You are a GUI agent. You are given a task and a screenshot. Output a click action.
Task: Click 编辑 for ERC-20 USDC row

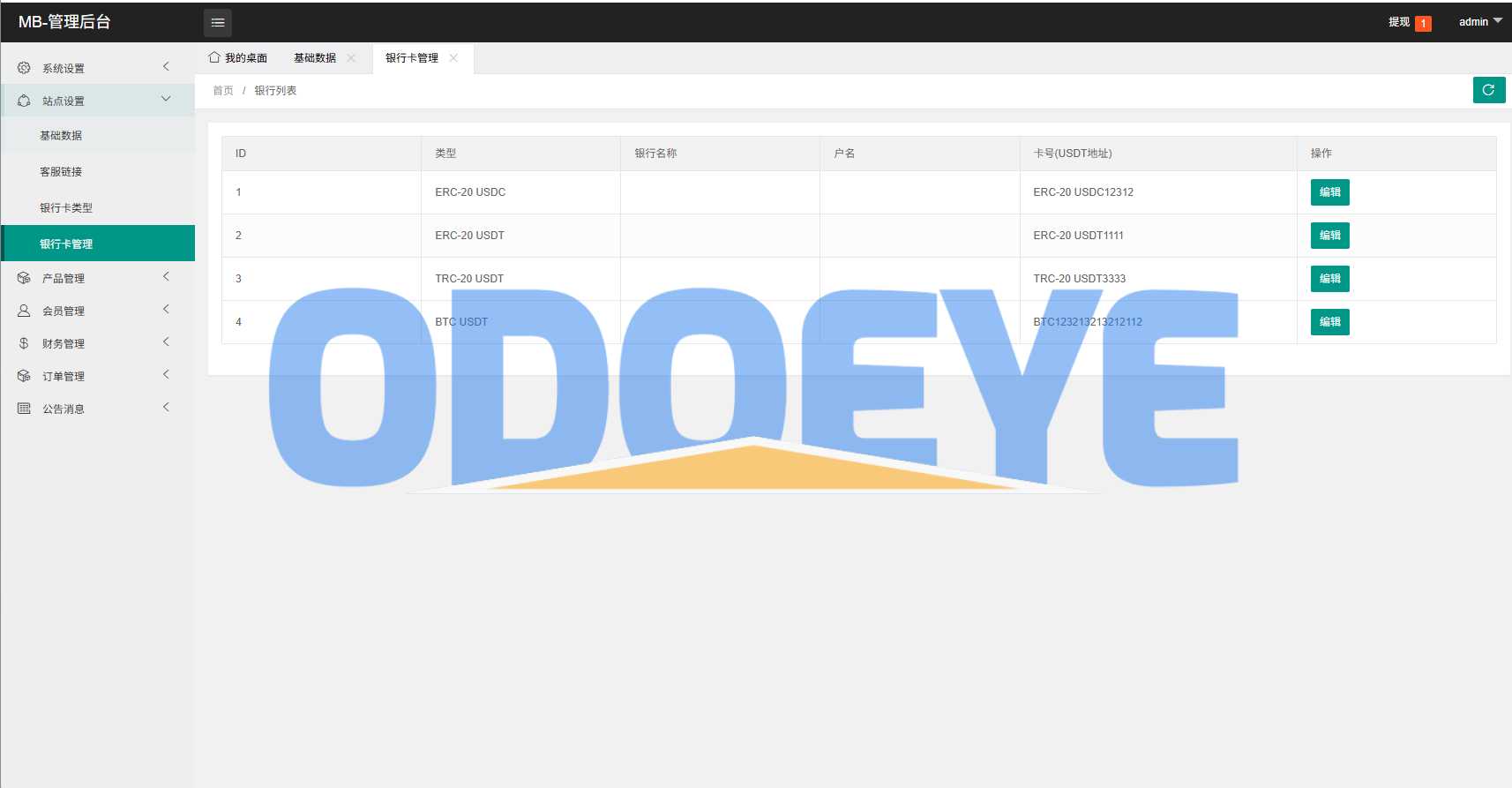[1330, 192]
